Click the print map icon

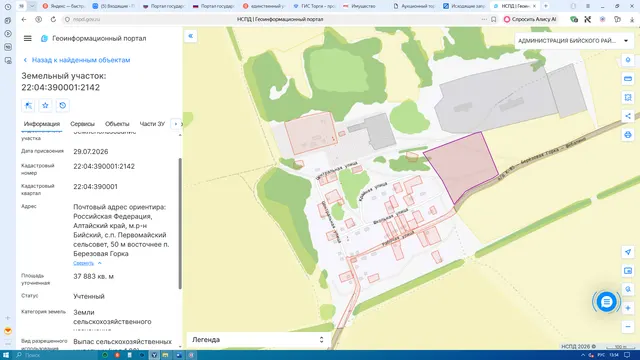pyautogui.click(x=628, y=134)
